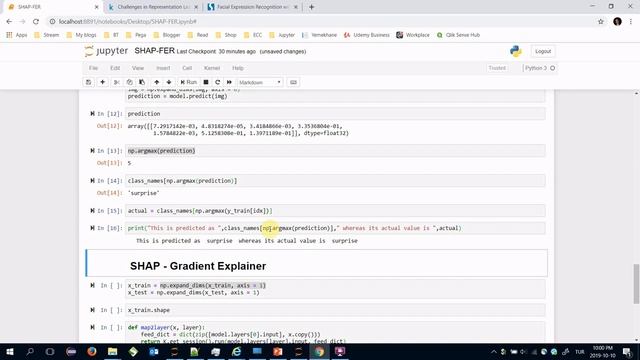Screen dimensions: 640x360
Task: Interrupt the kernel stop icon
Action: tap(206, 82)
